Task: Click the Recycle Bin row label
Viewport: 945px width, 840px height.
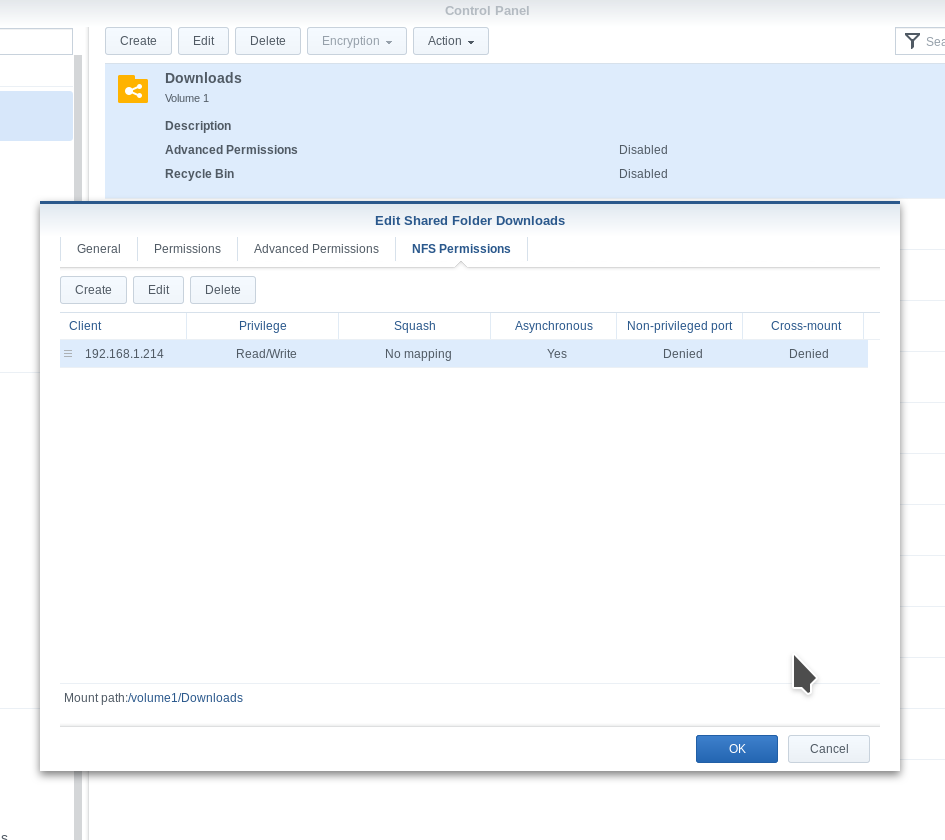Action: pyautogui.click(x=199, y=174)
